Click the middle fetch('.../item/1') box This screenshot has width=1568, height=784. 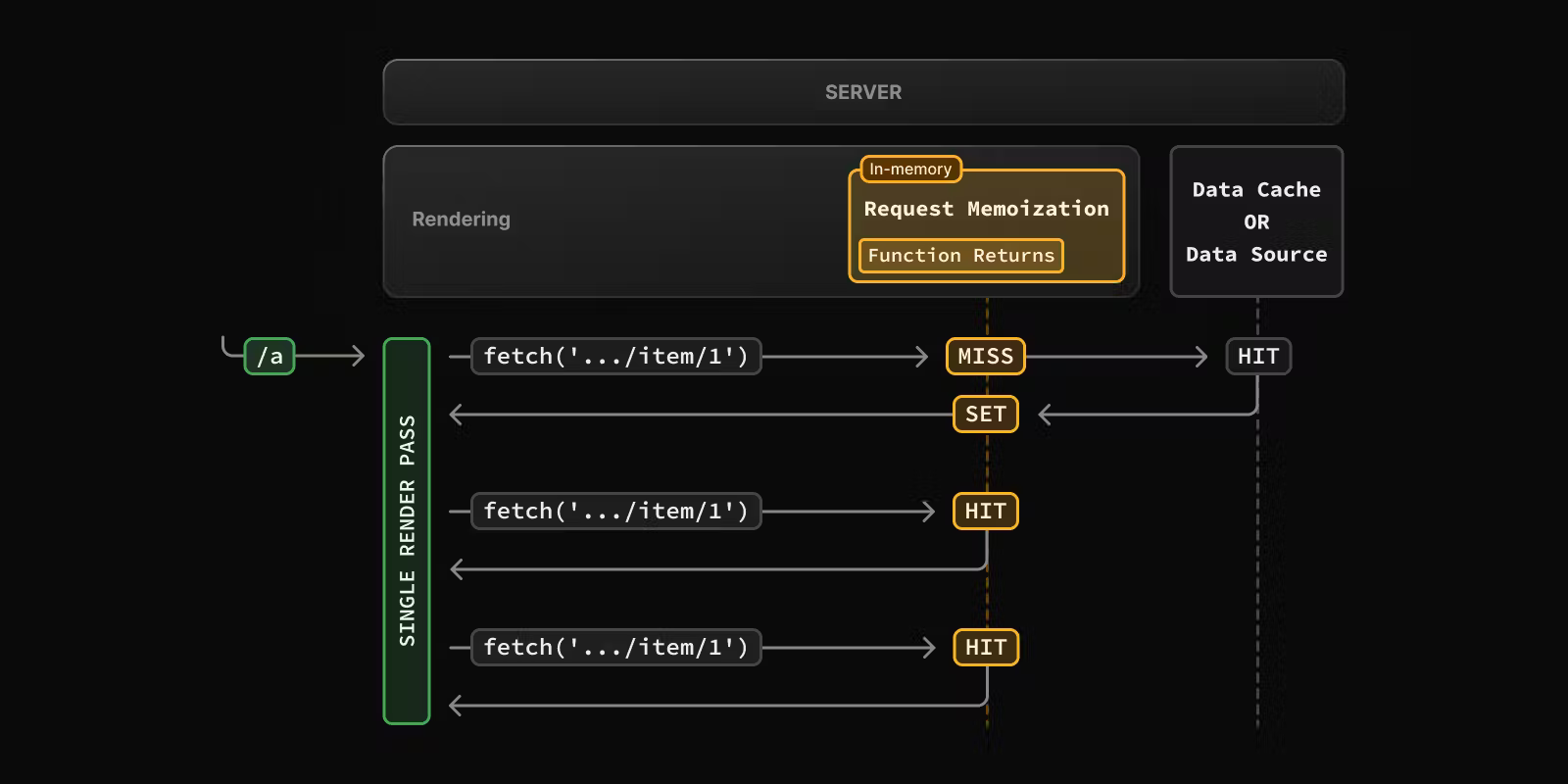click(x=615, y=512)
